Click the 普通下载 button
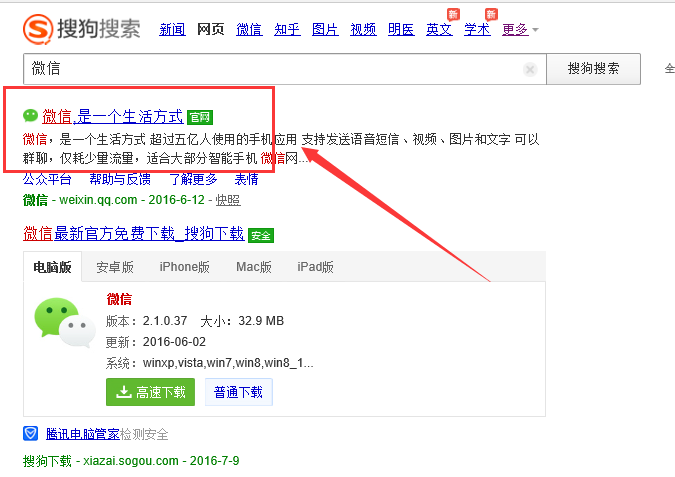 [238, 392]
